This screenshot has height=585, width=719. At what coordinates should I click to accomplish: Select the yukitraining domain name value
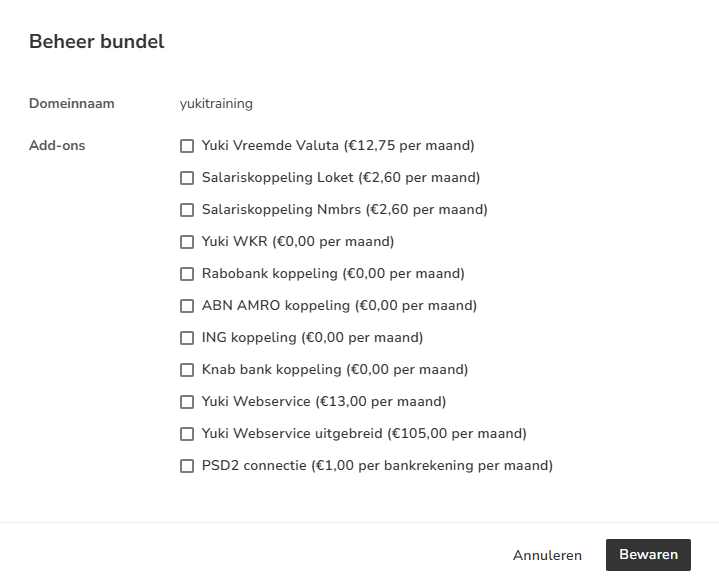216,103
